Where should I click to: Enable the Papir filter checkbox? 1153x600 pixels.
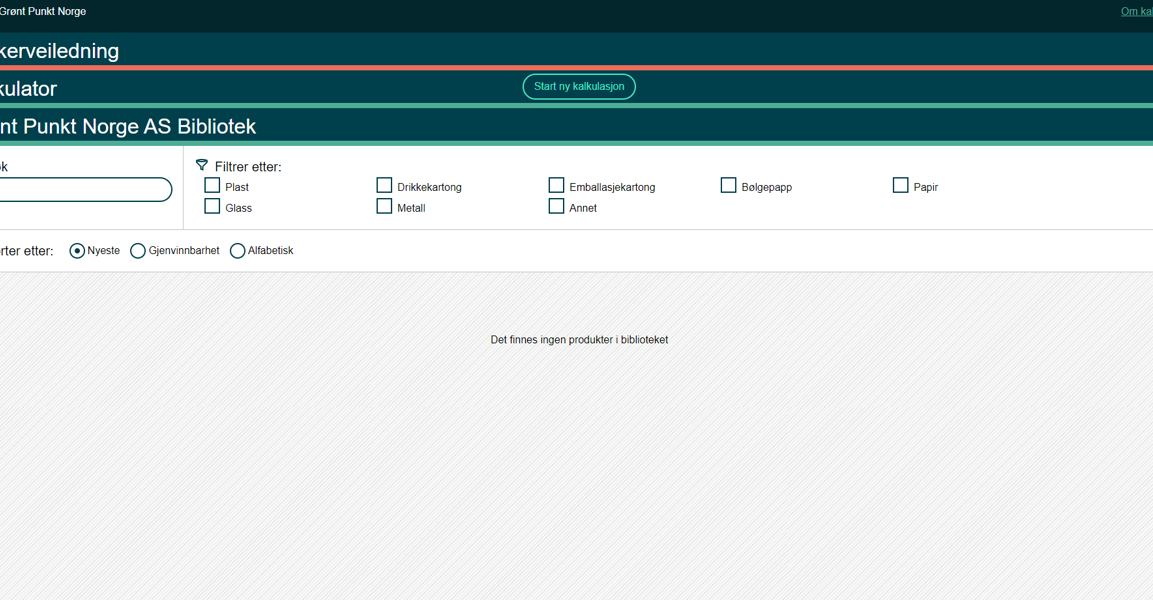(x=900, y=185)
